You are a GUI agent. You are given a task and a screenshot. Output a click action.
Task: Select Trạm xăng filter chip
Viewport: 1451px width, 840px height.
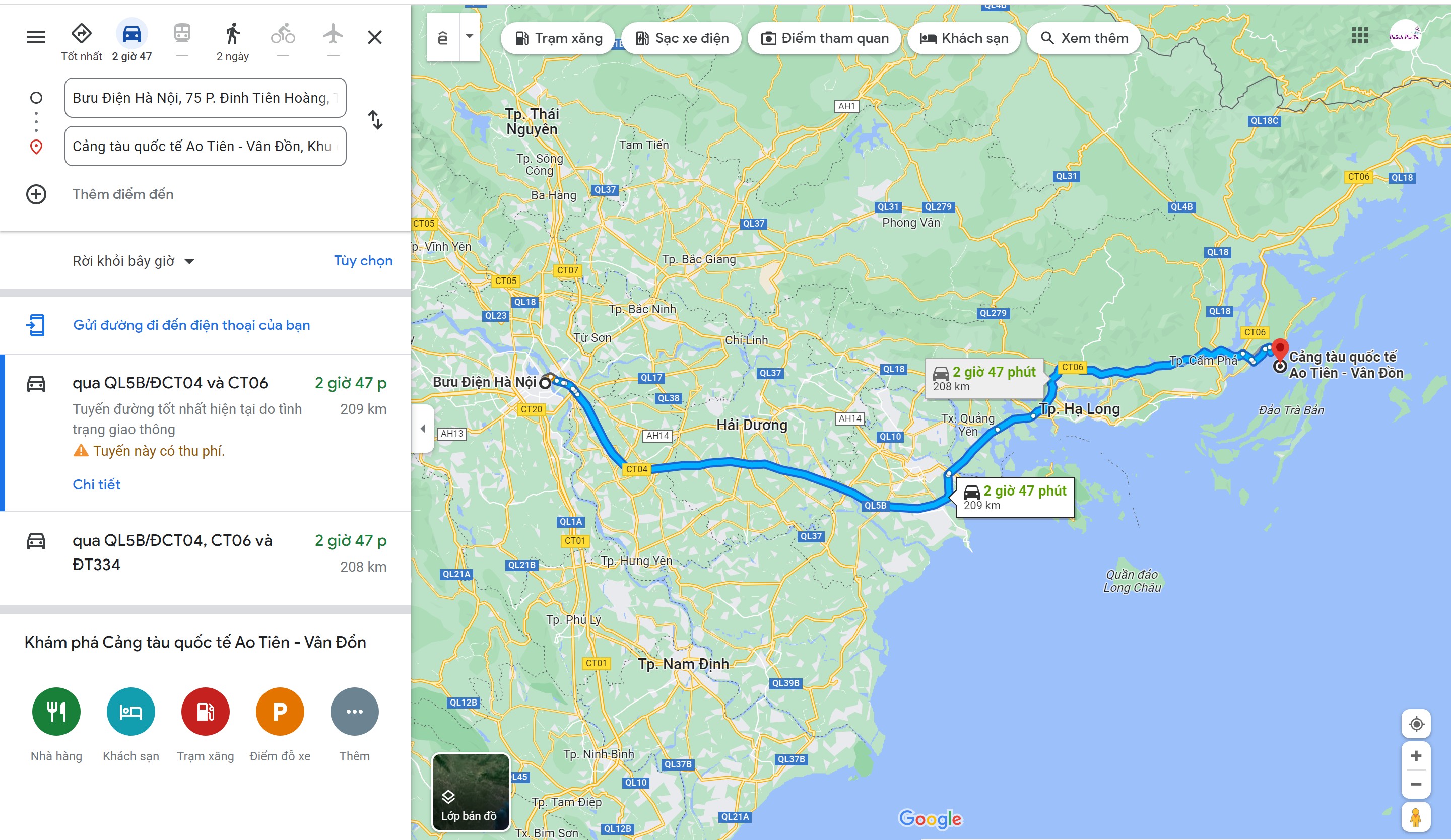coord(558,39)
